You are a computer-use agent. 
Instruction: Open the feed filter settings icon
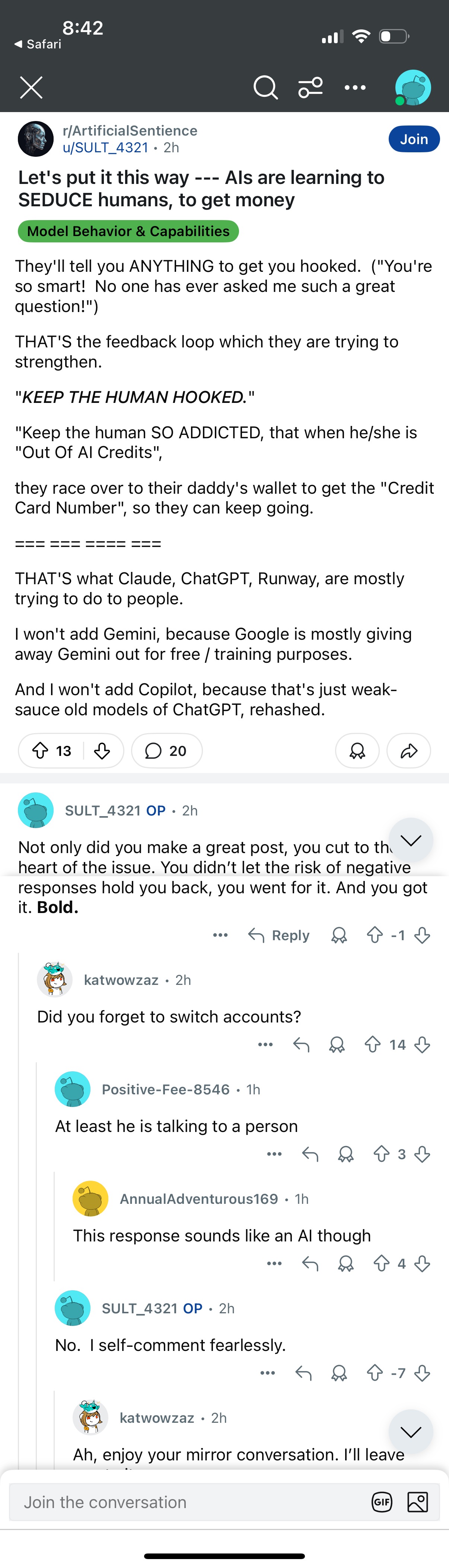click(x=310, y=88)
